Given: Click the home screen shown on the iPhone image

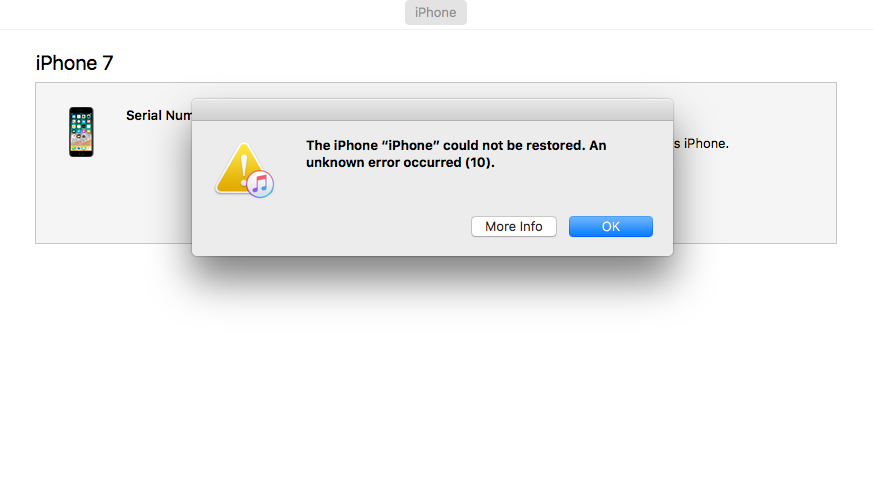Looking at the screenshot, I should pyautogui.click(x=81, y=132).
